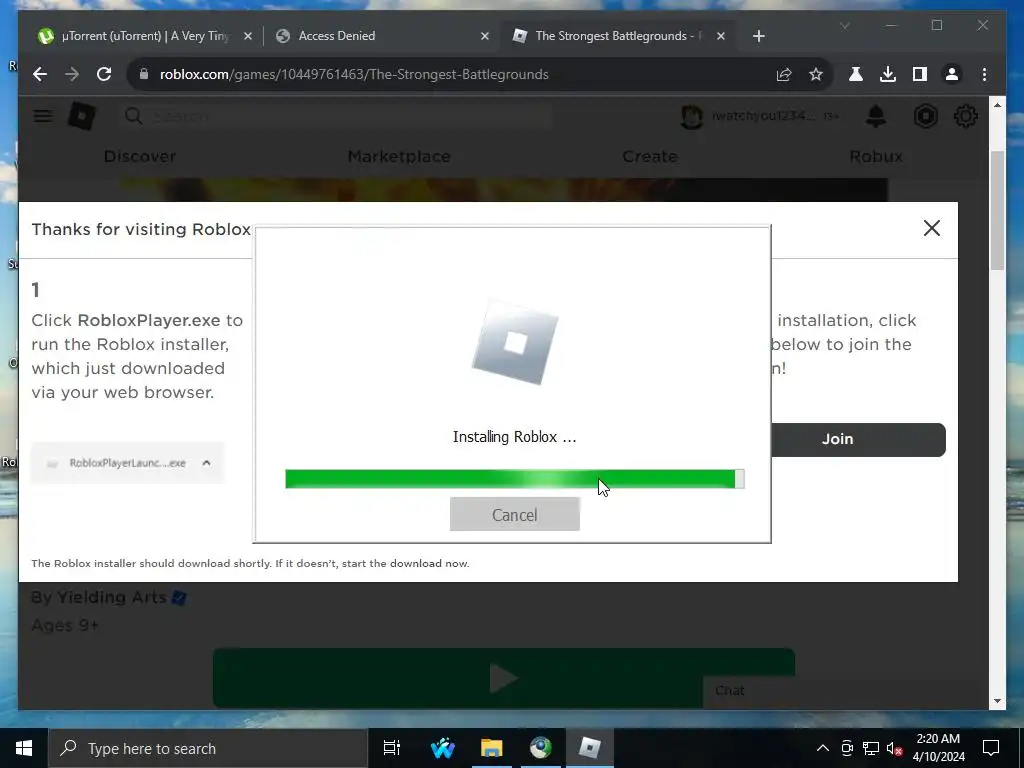
Task: Open tab search dropdown arrow
Action: click(x=844, y=25)
